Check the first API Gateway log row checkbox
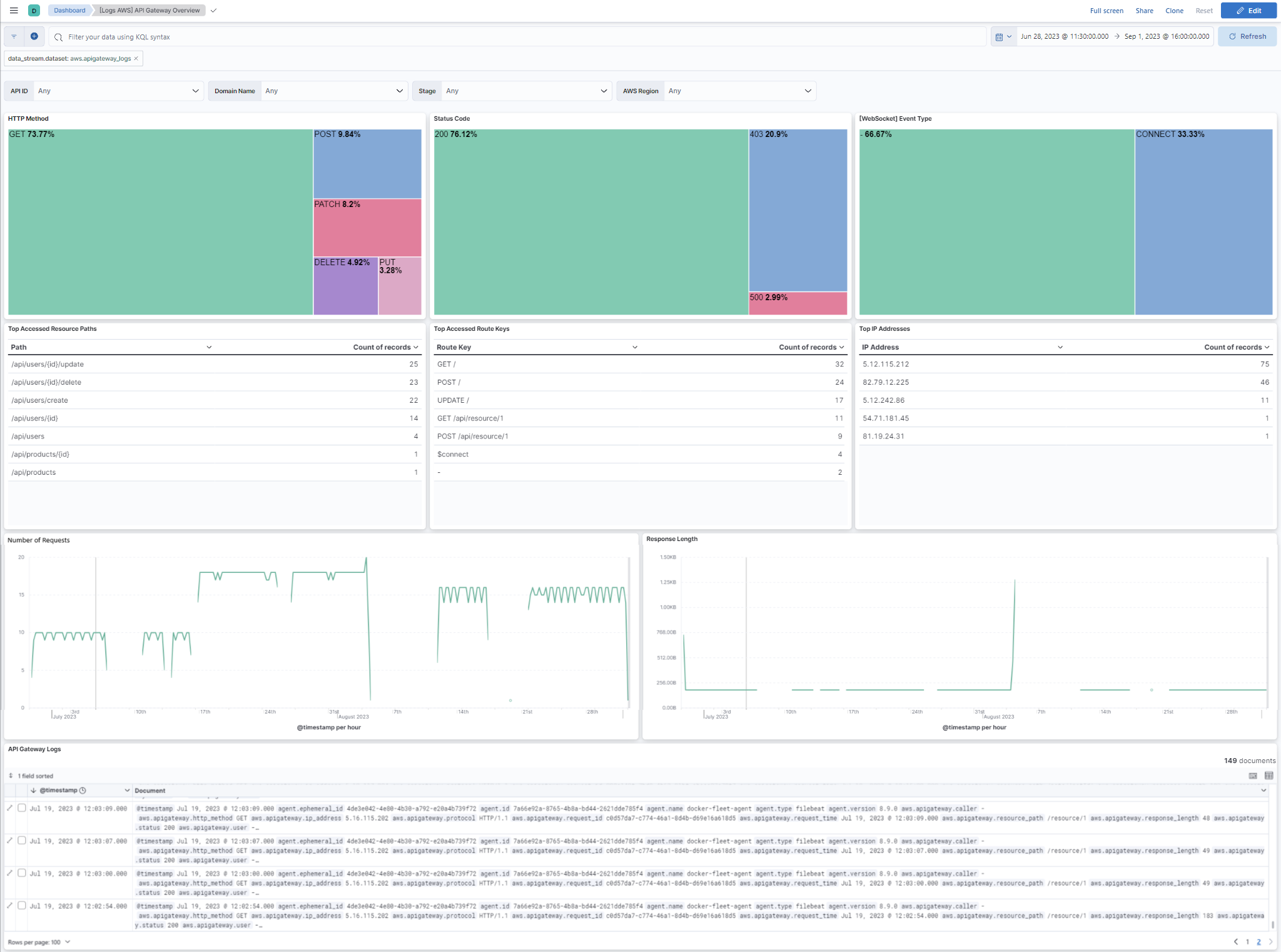 [x=22, y=808]
